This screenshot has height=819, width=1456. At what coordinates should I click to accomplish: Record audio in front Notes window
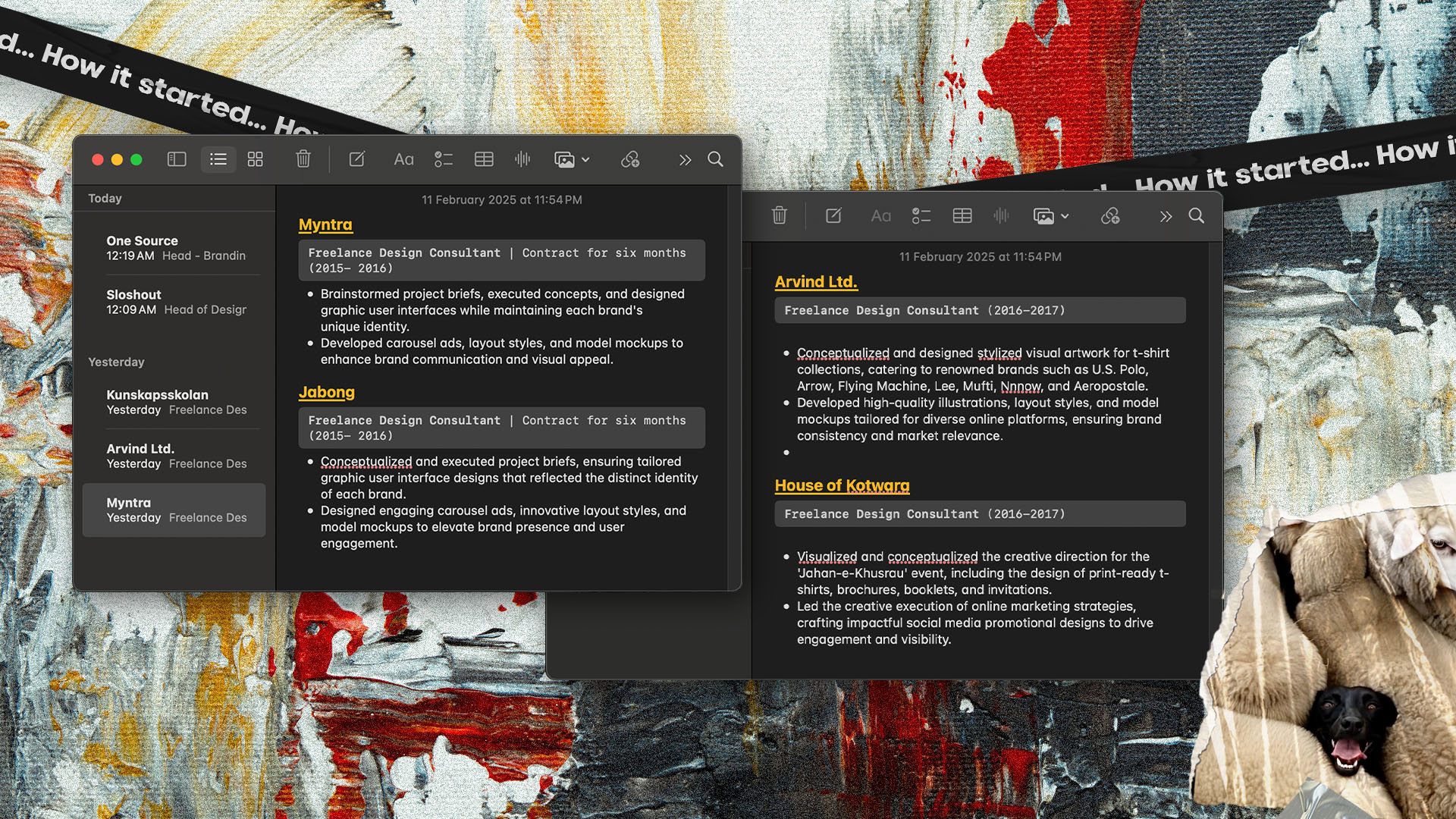point(522,158)
